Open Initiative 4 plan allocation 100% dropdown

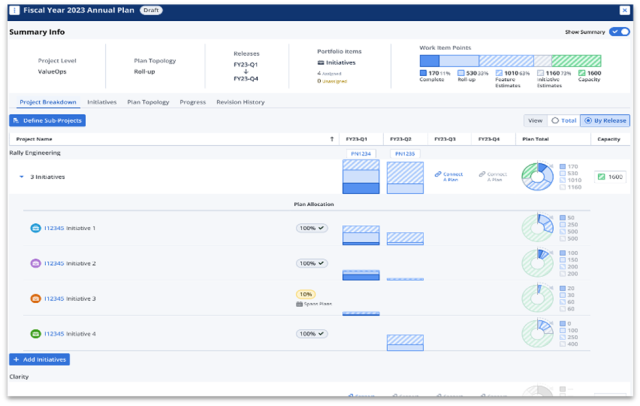(x=312, y=333)
